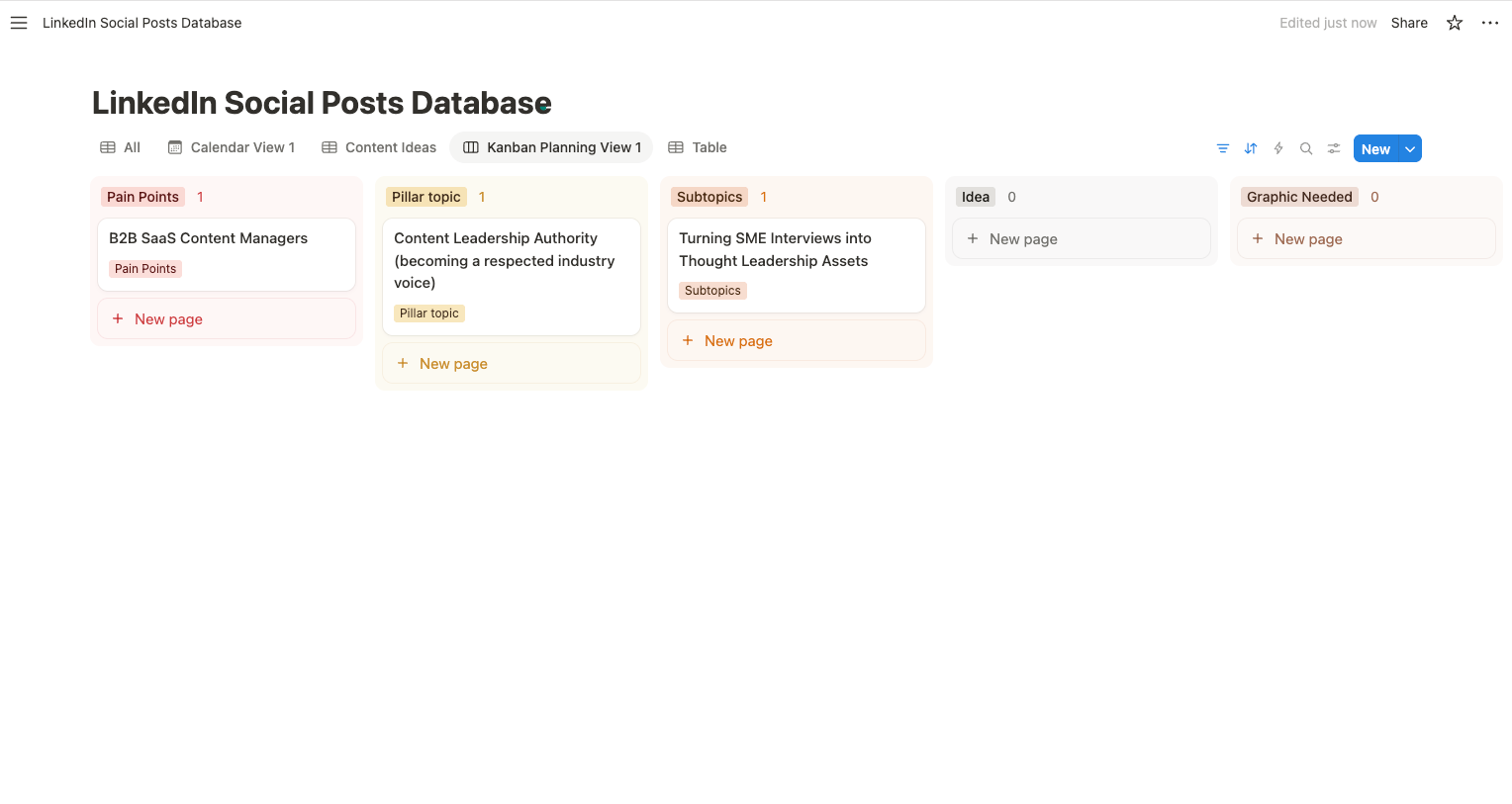Add a new page under Subtopics
Viewport: 1512px width, 804px height.
tap(797, 340)
